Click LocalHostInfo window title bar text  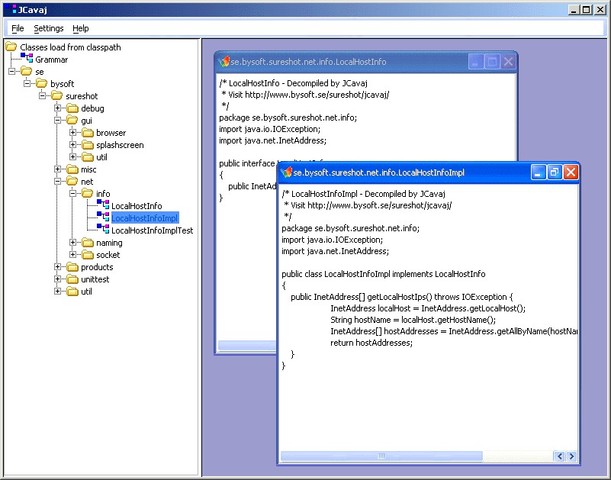[308, 62]
